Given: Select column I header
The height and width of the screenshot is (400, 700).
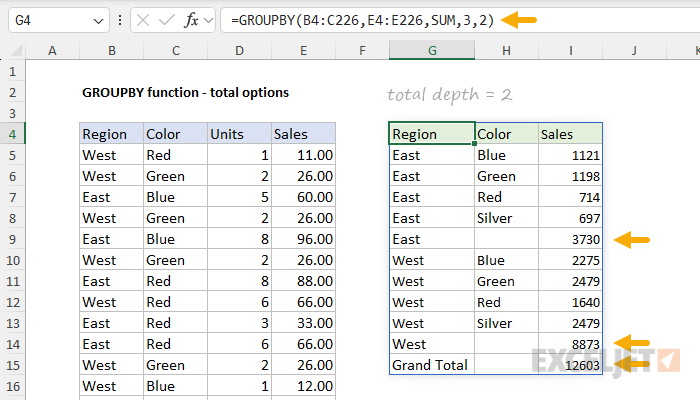Looking at the screenshot, I should click(571, 50).
